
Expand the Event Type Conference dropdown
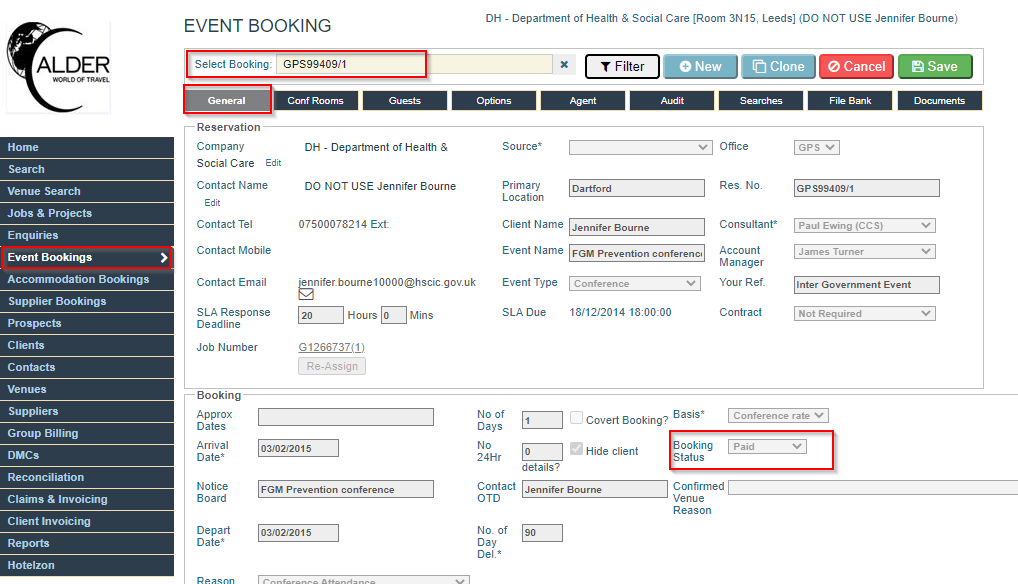(x=635, y=284)
